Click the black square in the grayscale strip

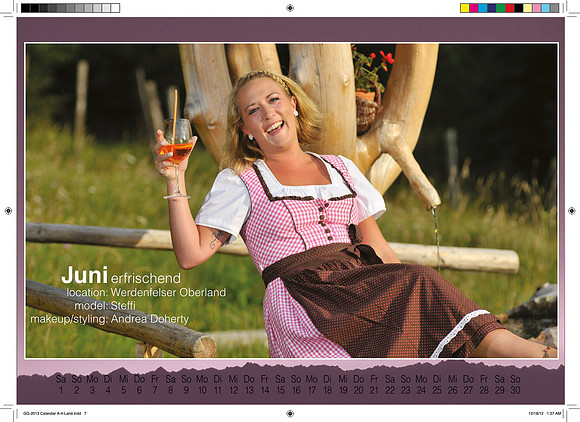pyautogui.click(x=26, y=8)
